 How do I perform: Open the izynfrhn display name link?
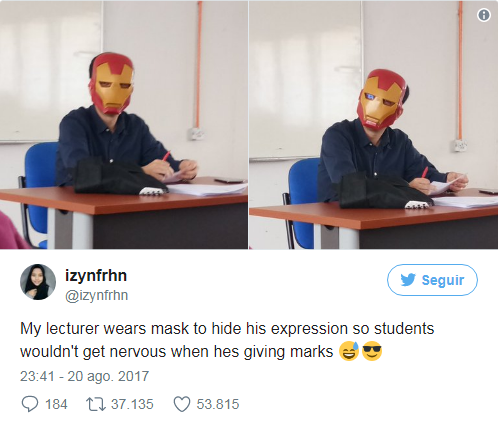[x=96, y=276]
